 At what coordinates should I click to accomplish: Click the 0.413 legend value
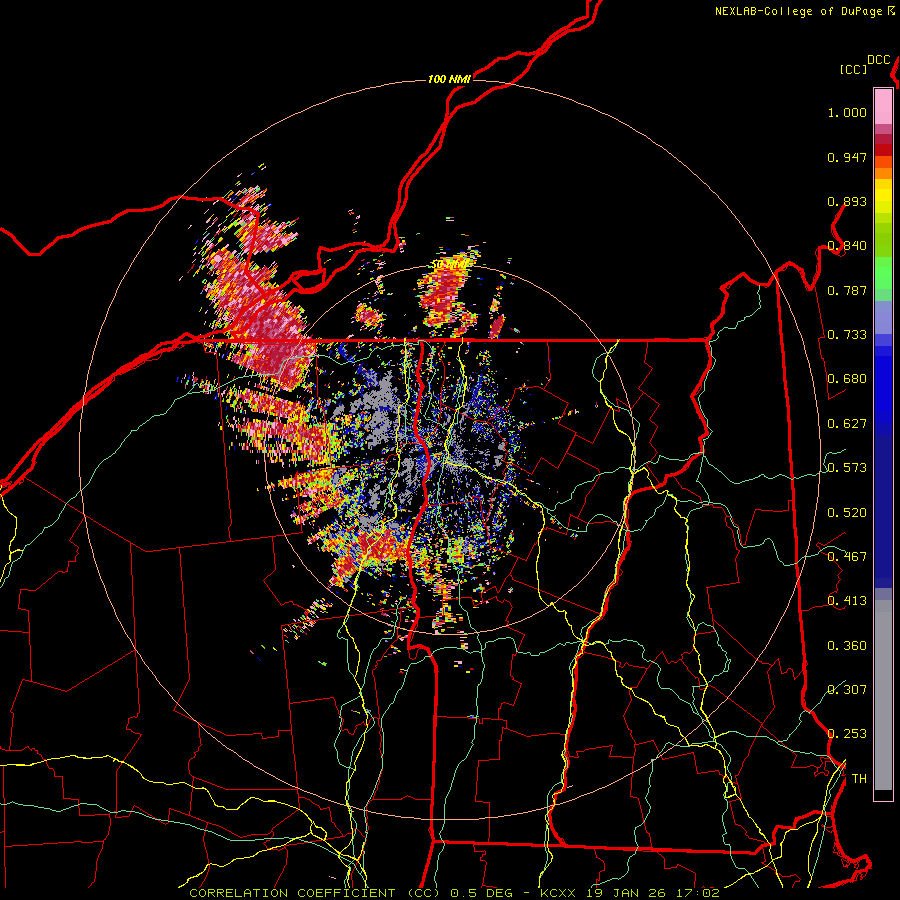pos(847,601)
